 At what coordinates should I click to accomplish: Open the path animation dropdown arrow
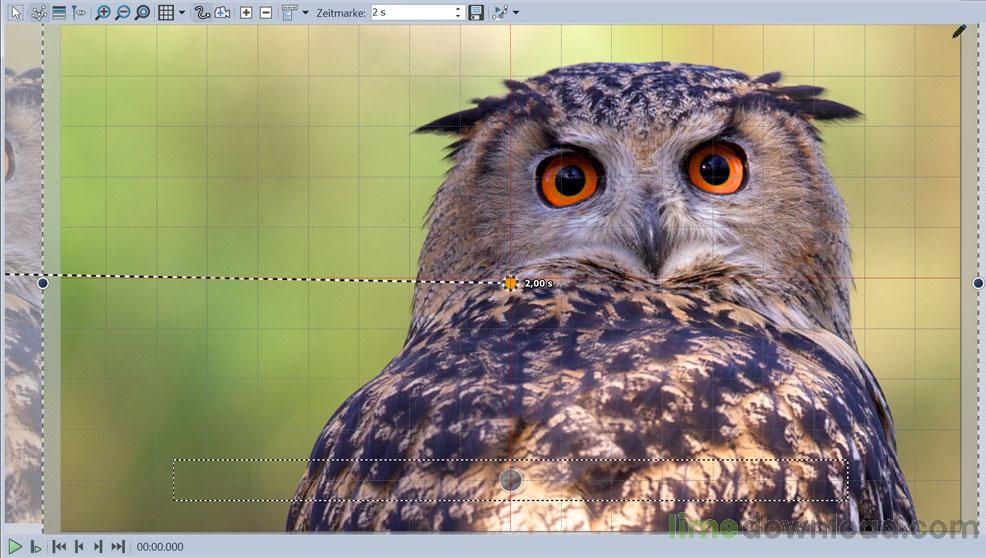pos(516,13)
